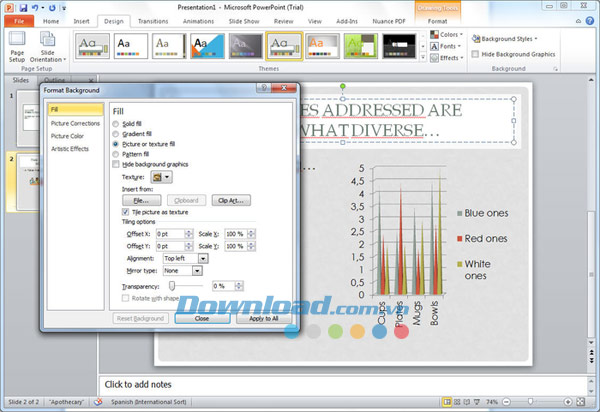Increase the Transparency percent spinner

239,284
